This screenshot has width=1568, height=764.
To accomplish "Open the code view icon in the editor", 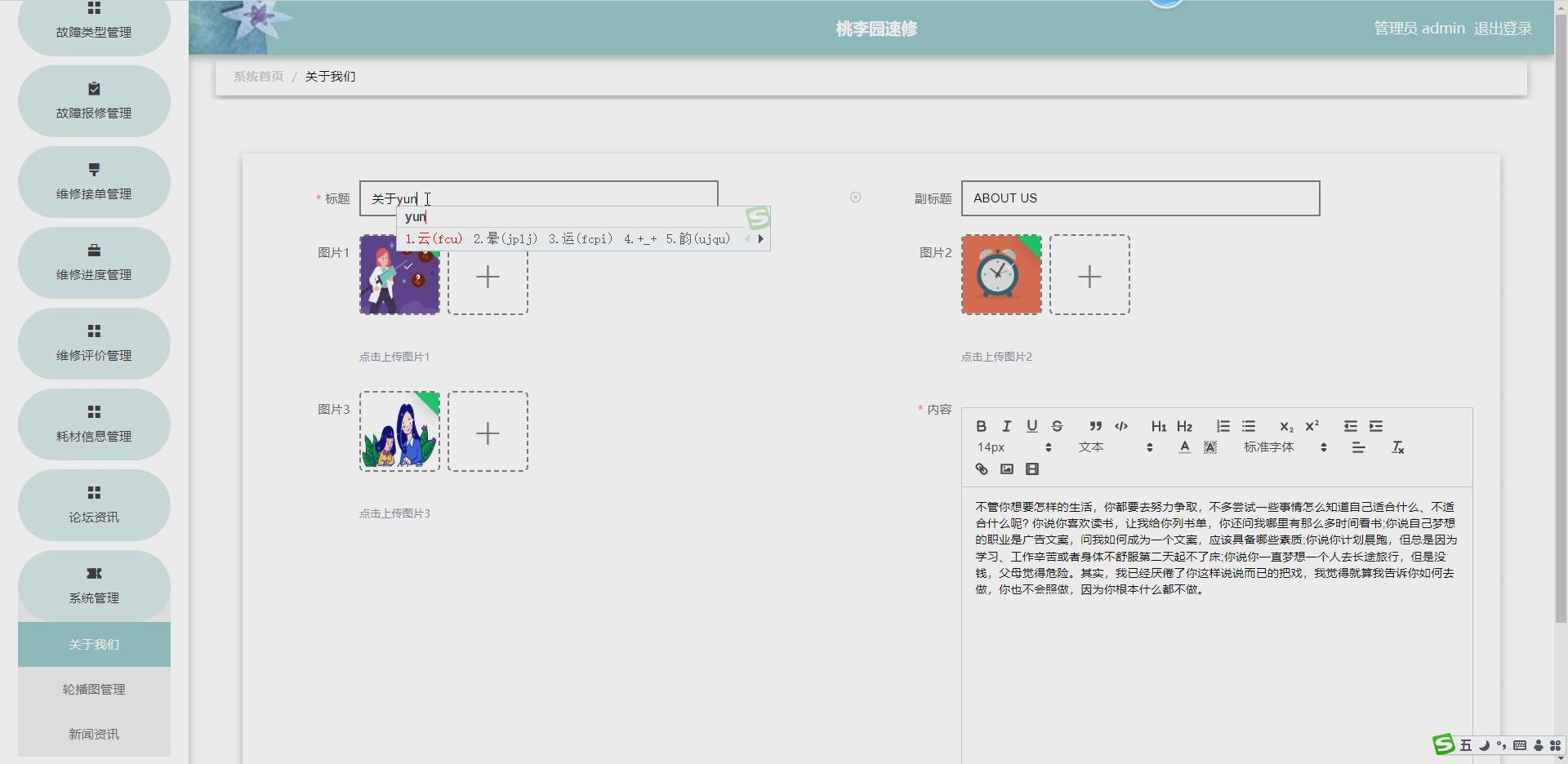I will [1121, 425].
